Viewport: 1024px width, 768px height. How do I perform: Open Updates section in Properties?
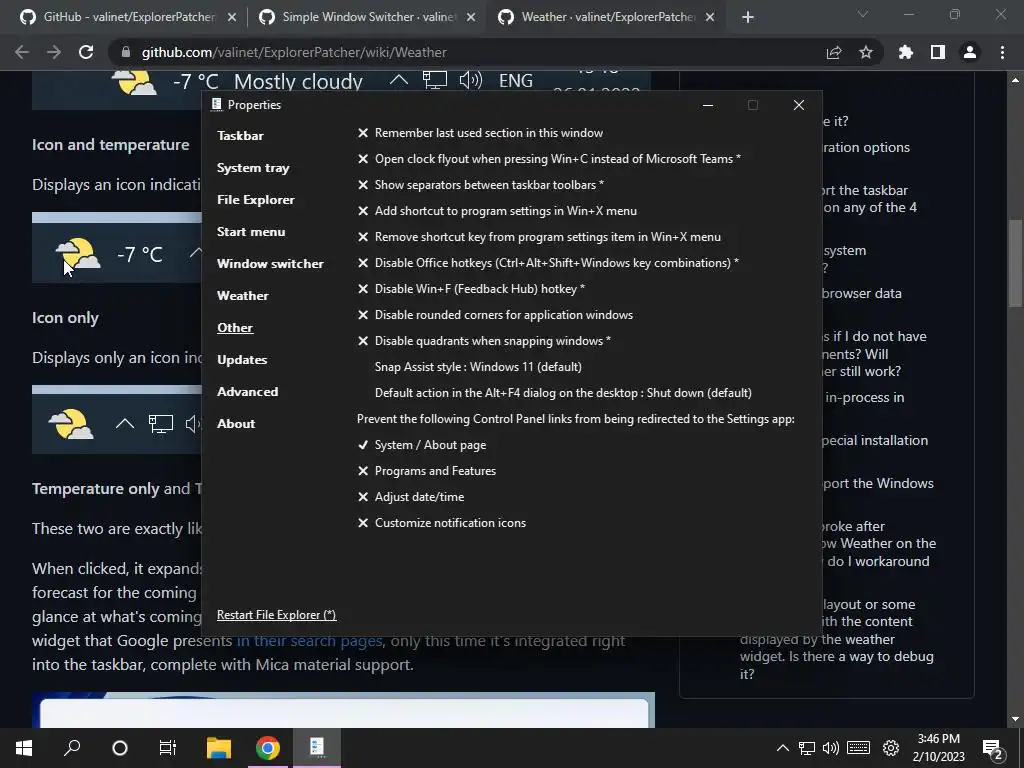pos(242,360)
